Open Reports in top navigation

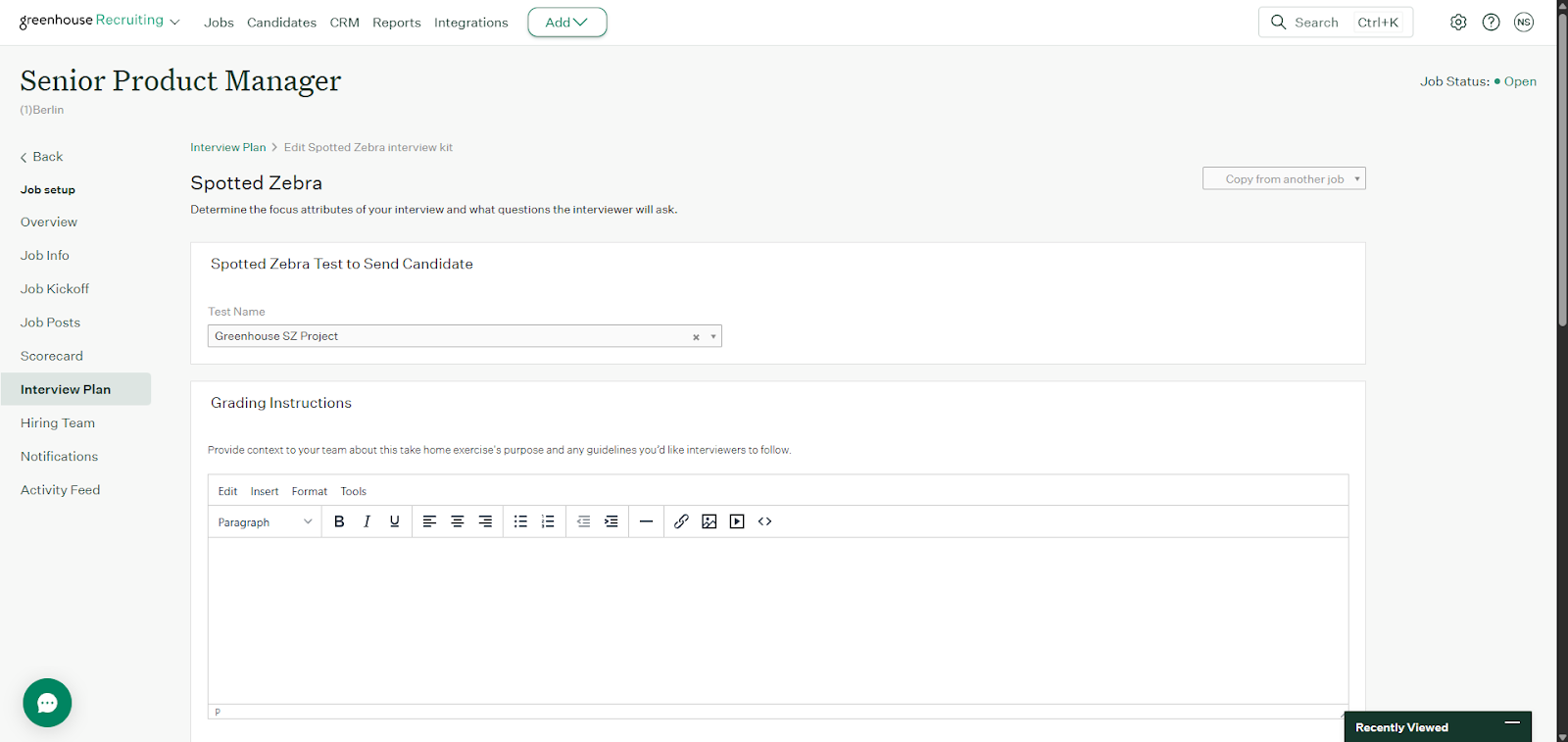396,23
